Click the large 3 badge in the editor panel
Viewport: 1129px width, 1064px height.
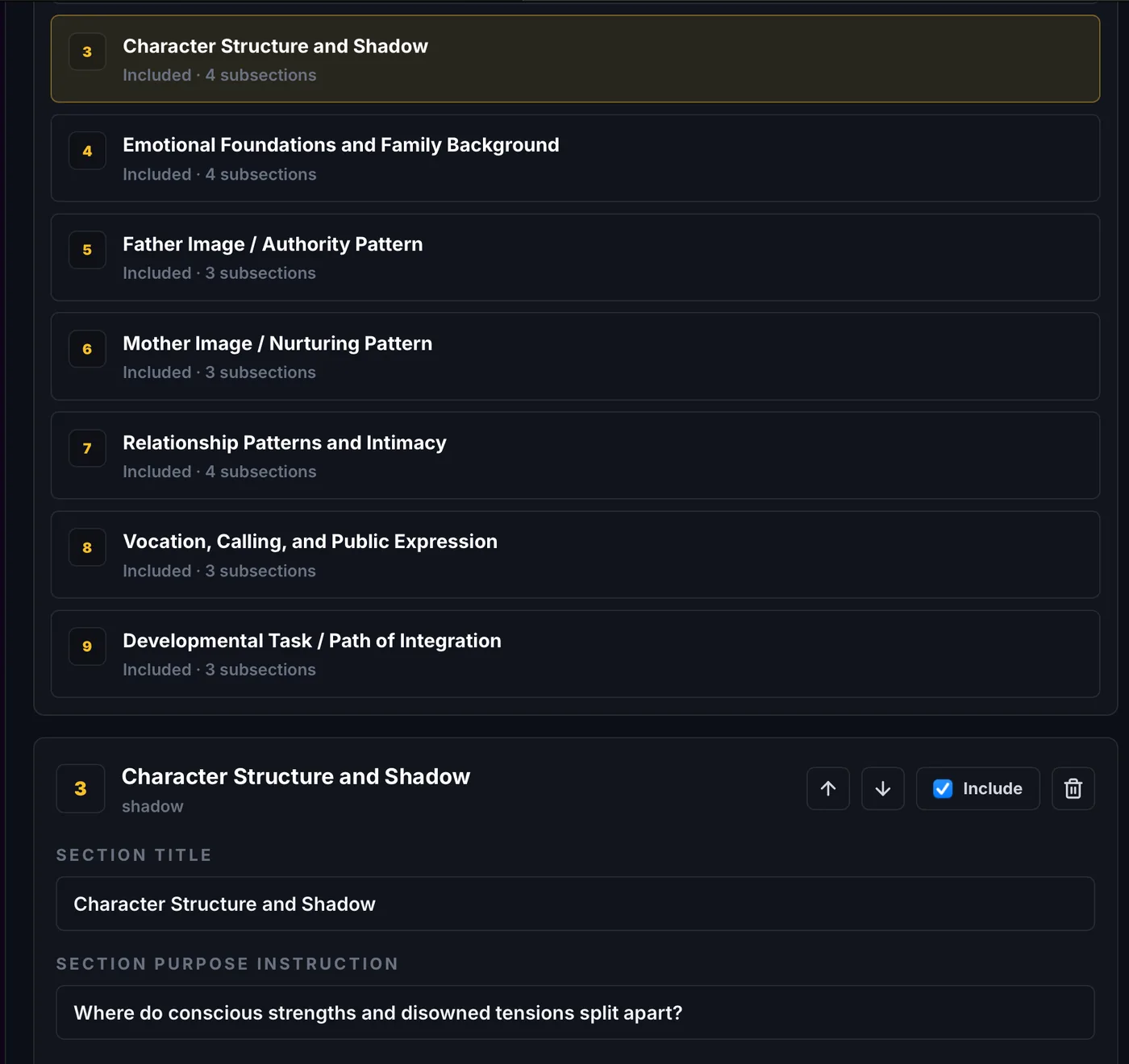[x=81, y=788]
